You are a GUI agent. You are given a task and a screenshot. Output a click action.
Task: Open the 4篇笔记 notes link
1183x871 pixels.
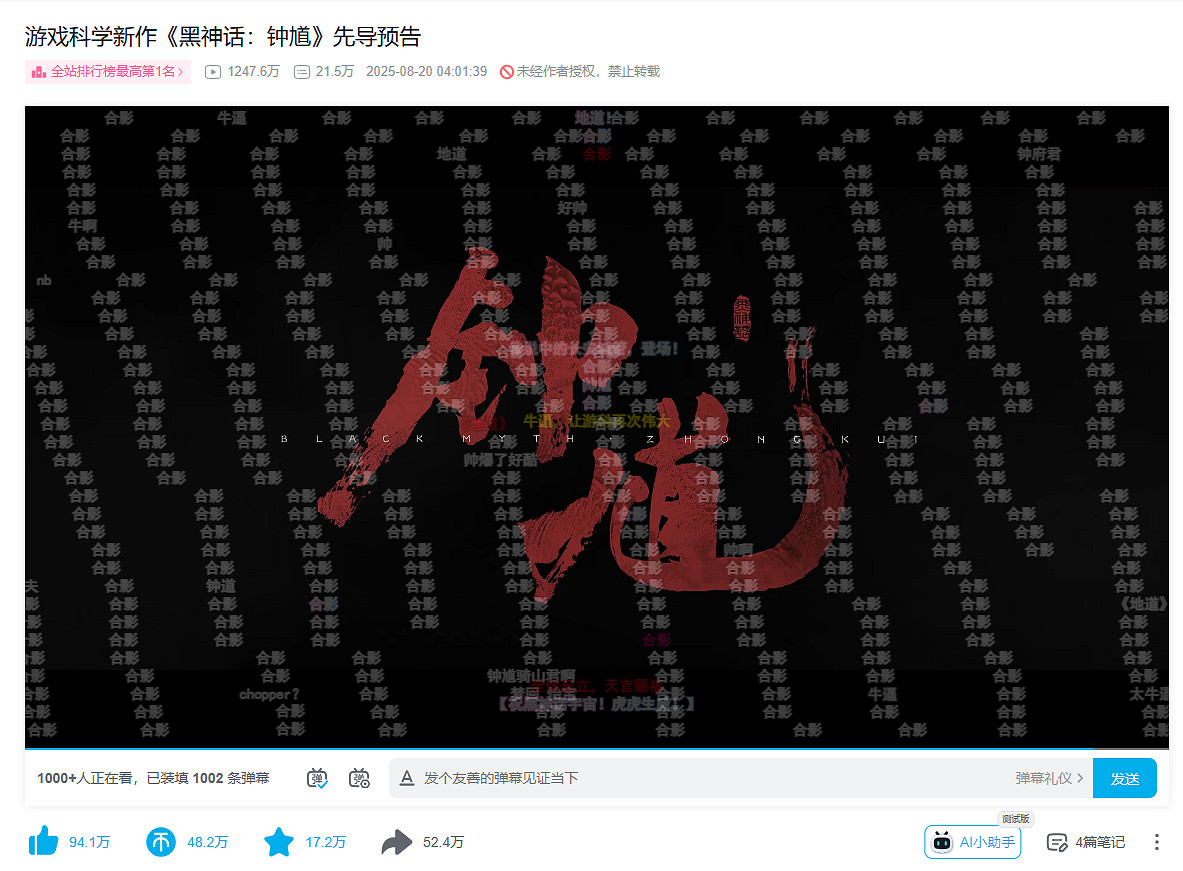1097,842
